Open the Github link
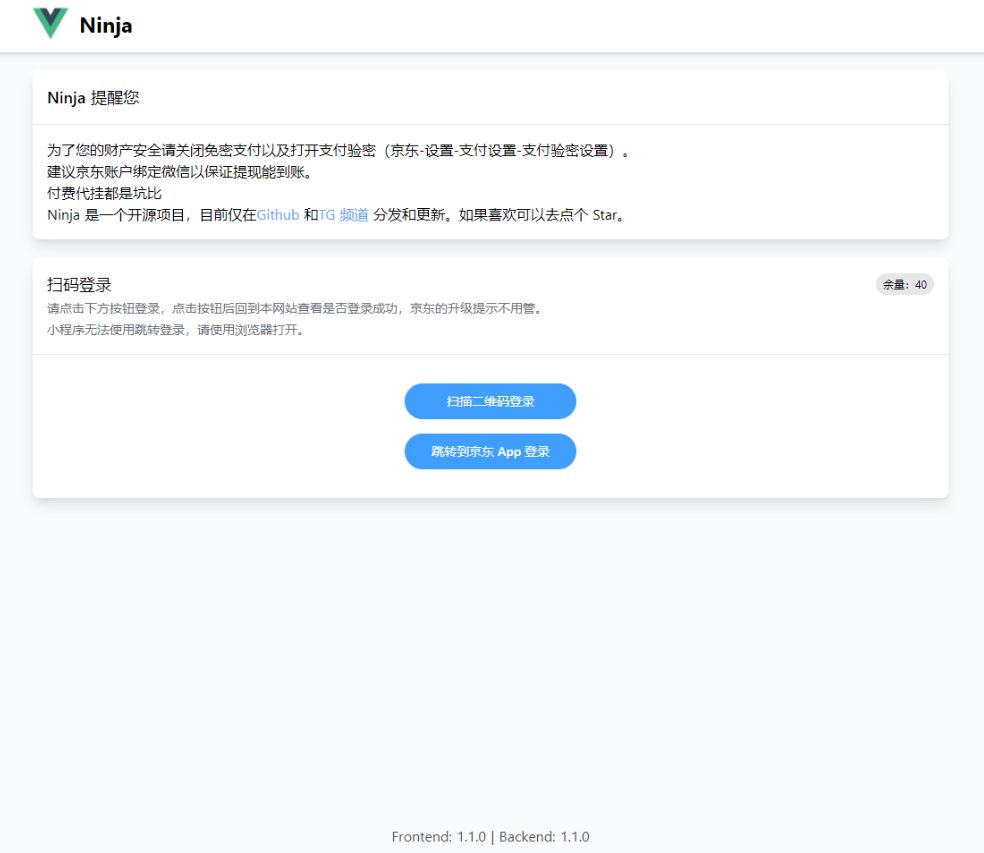 click(x=278, y=215)
